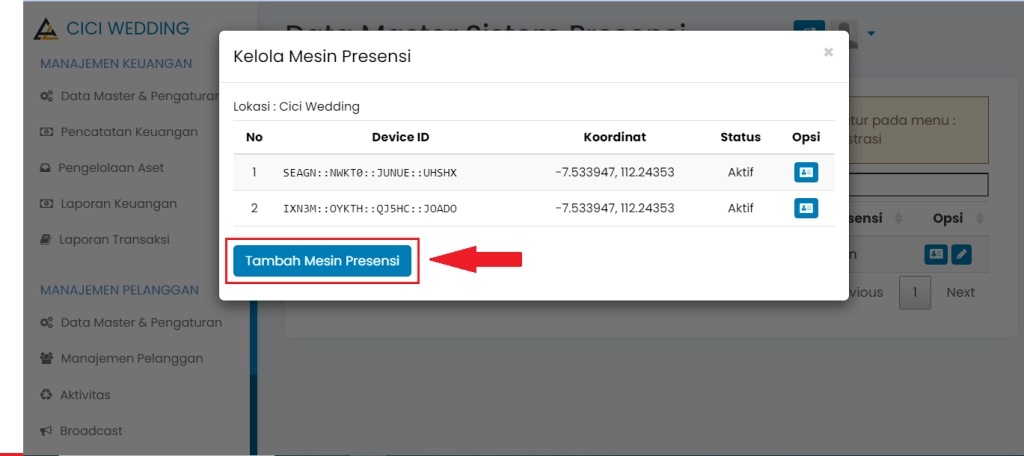This screenshot has width=1024, height=456.
Task: Click the Tambah Mesin Presensi button
Action: (322, 261)
